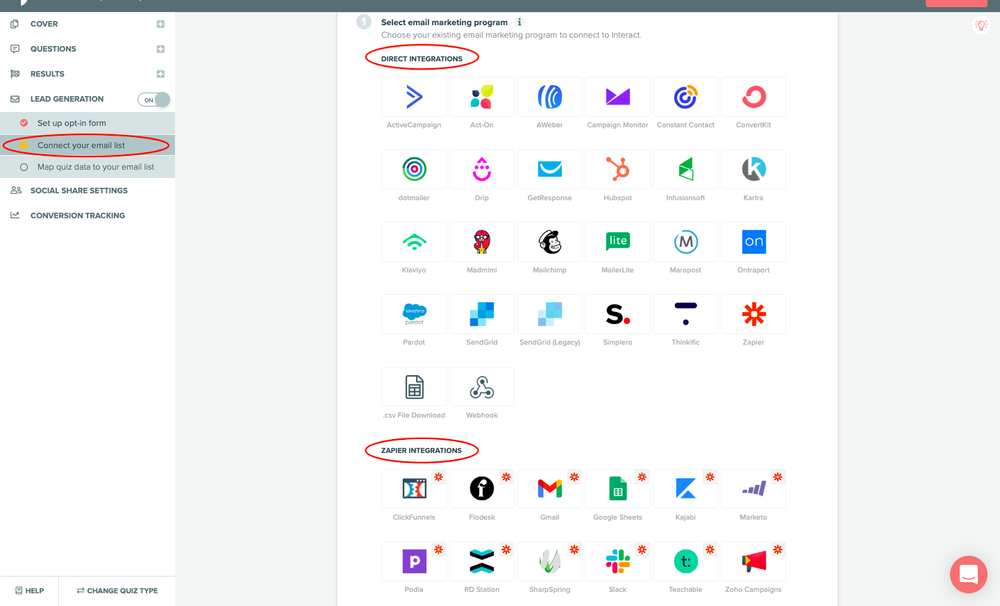This screenshot has width=1000, height=606.
Task: Expand the Questions section plus icon
Action: point(161,49)
